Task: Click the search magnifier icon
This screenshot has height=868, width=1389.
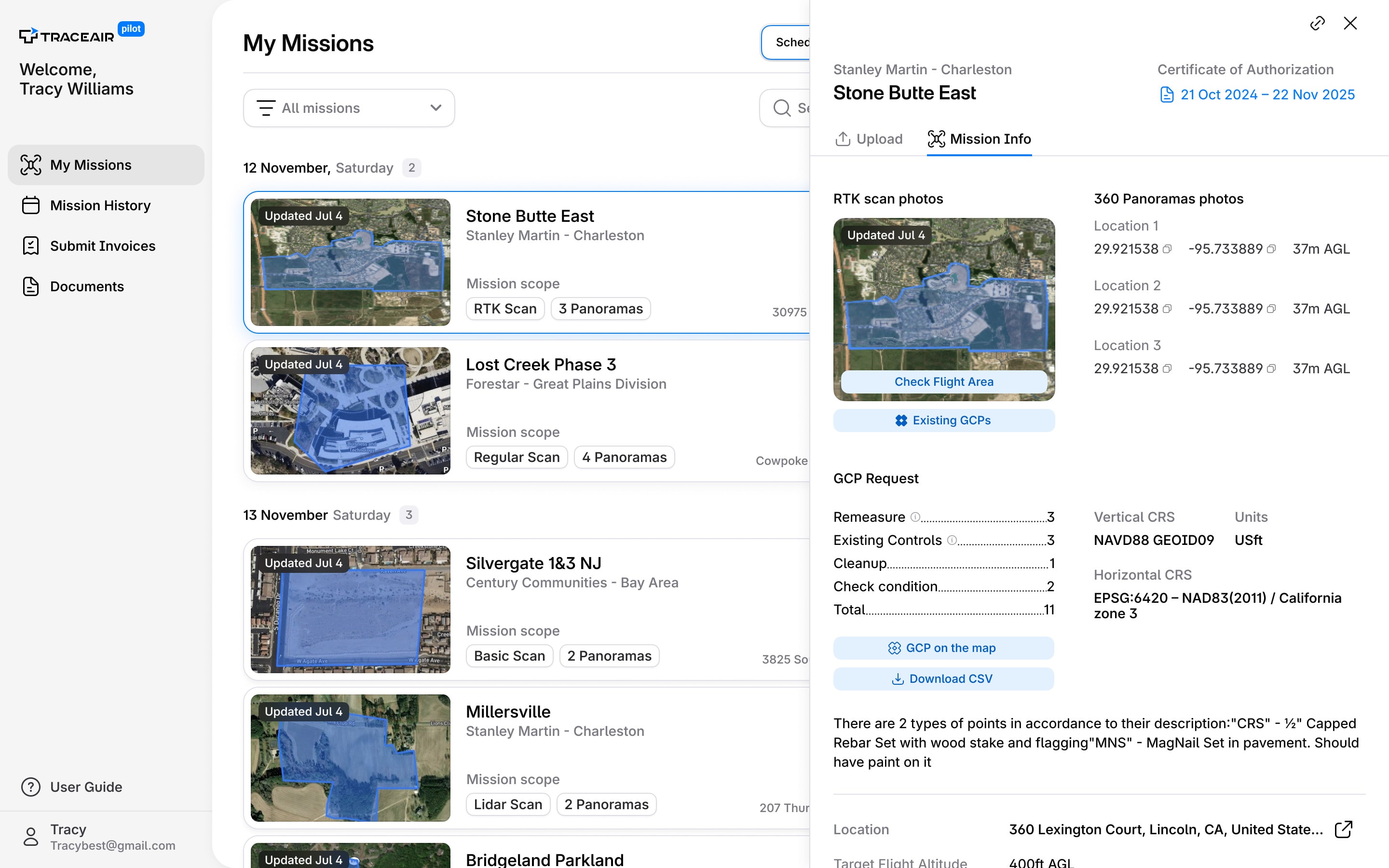Action: point(782,108)
